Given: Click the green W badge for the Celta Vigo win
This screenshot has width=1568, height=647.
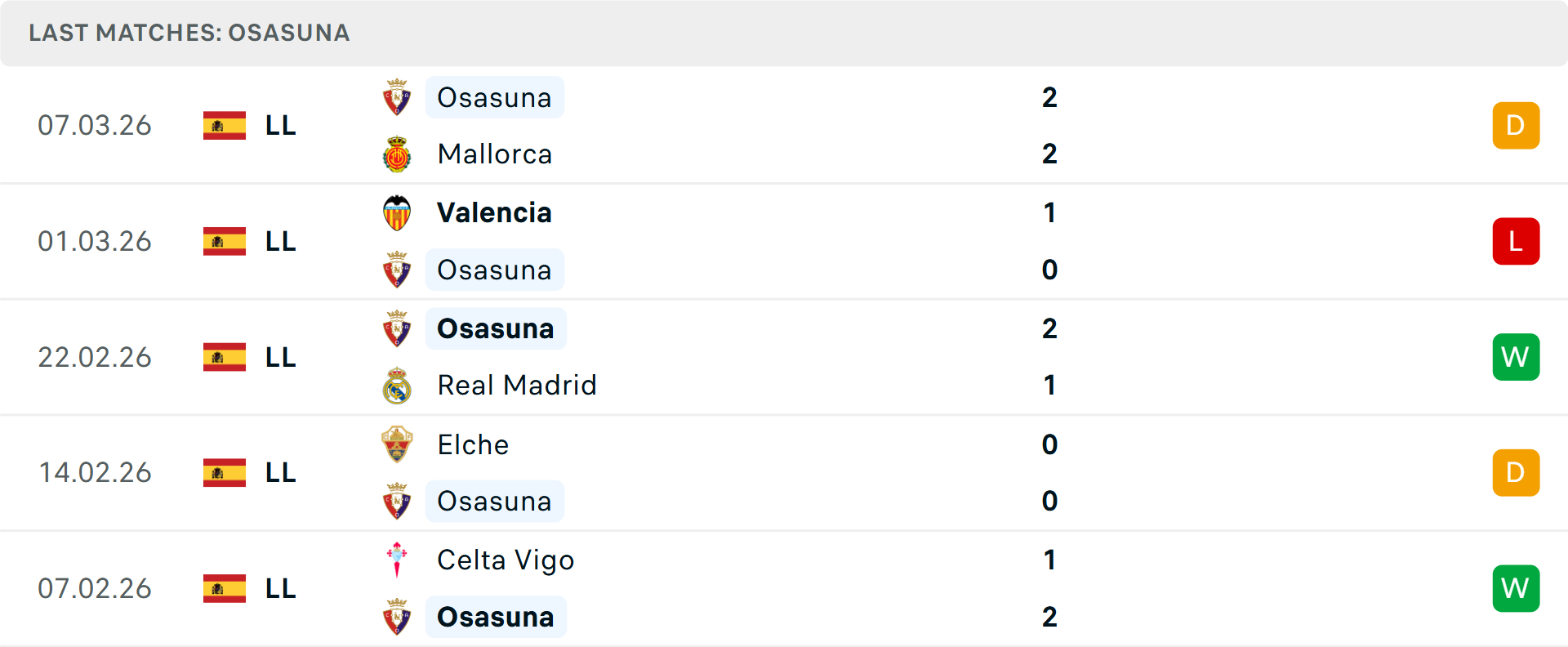Looking at the screenshot, I should [1516, 588].
